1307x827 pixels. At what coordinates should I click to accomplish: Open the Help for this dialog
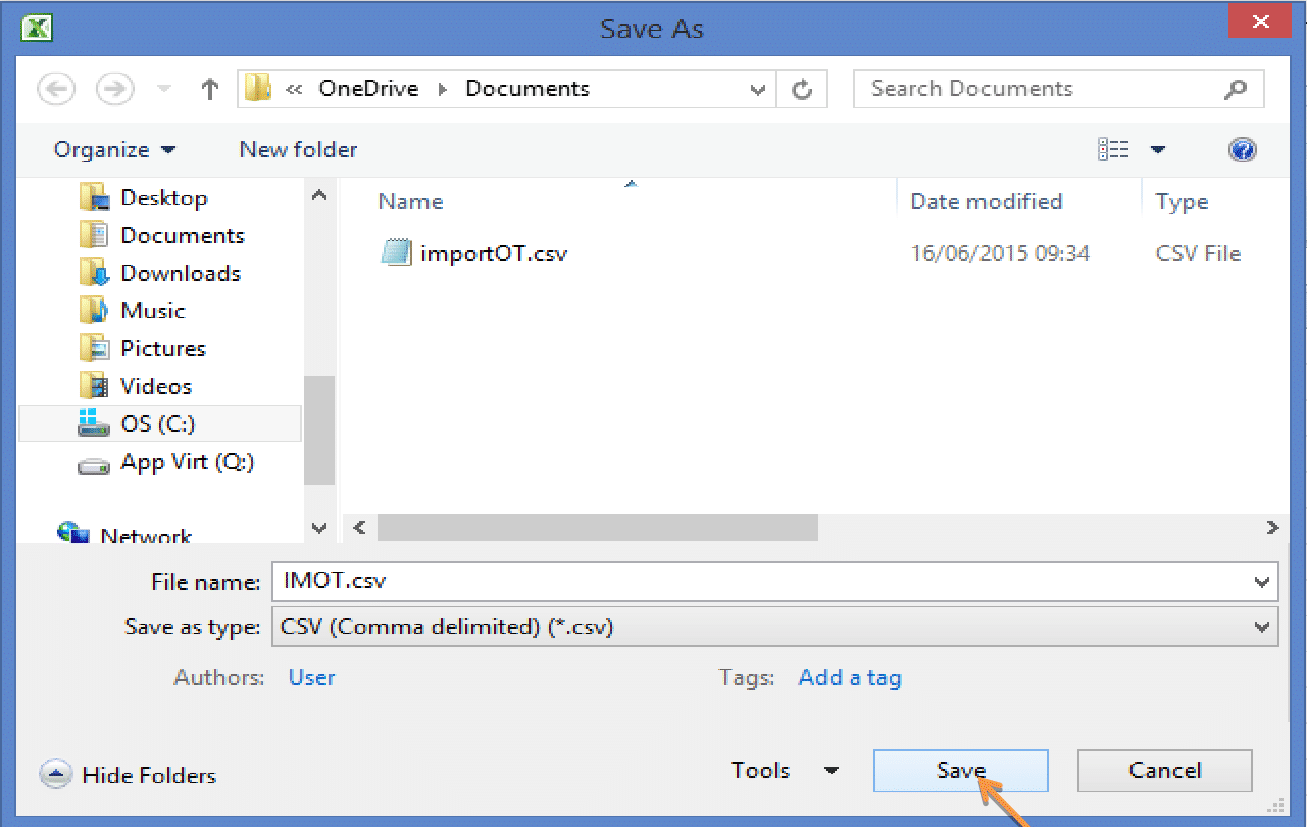click(x=1242, y=149)
